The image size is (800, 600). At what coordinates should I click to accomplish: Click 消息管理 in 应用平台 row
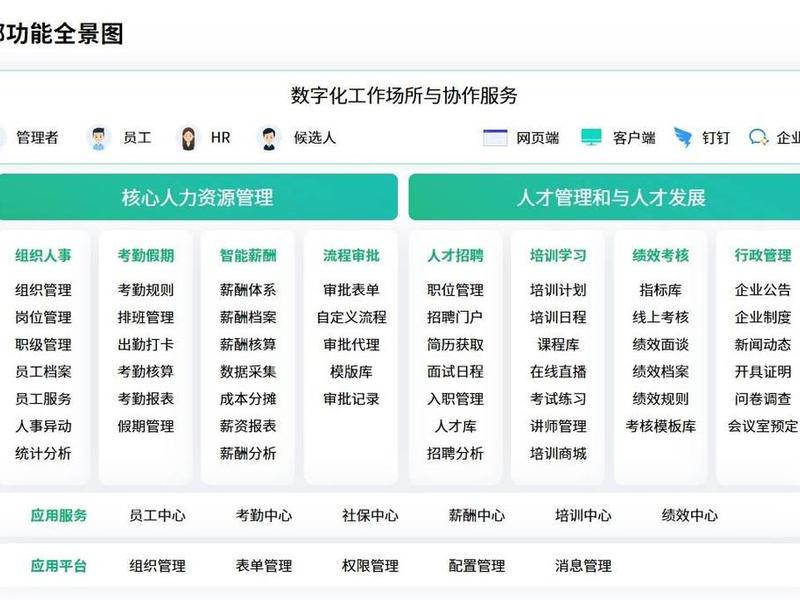pos(583,566)
